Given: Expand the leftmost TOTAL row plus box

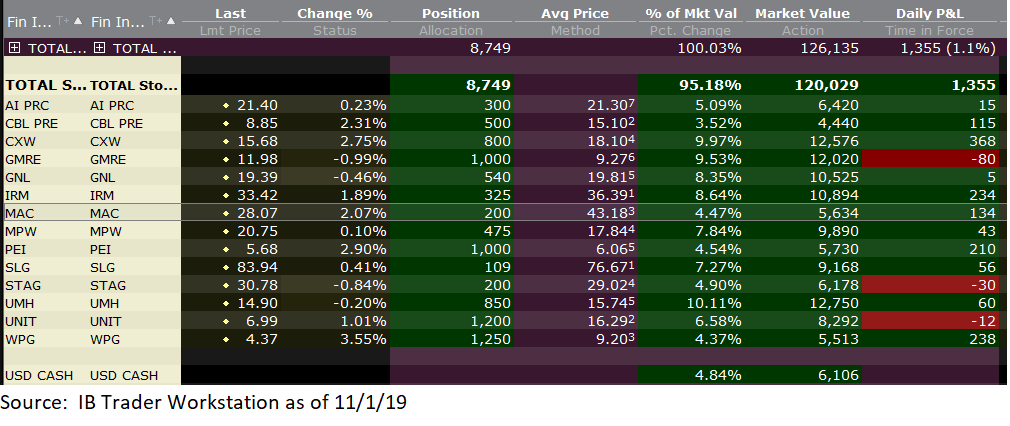Looking at the screenshot, I should click(13, 48).
